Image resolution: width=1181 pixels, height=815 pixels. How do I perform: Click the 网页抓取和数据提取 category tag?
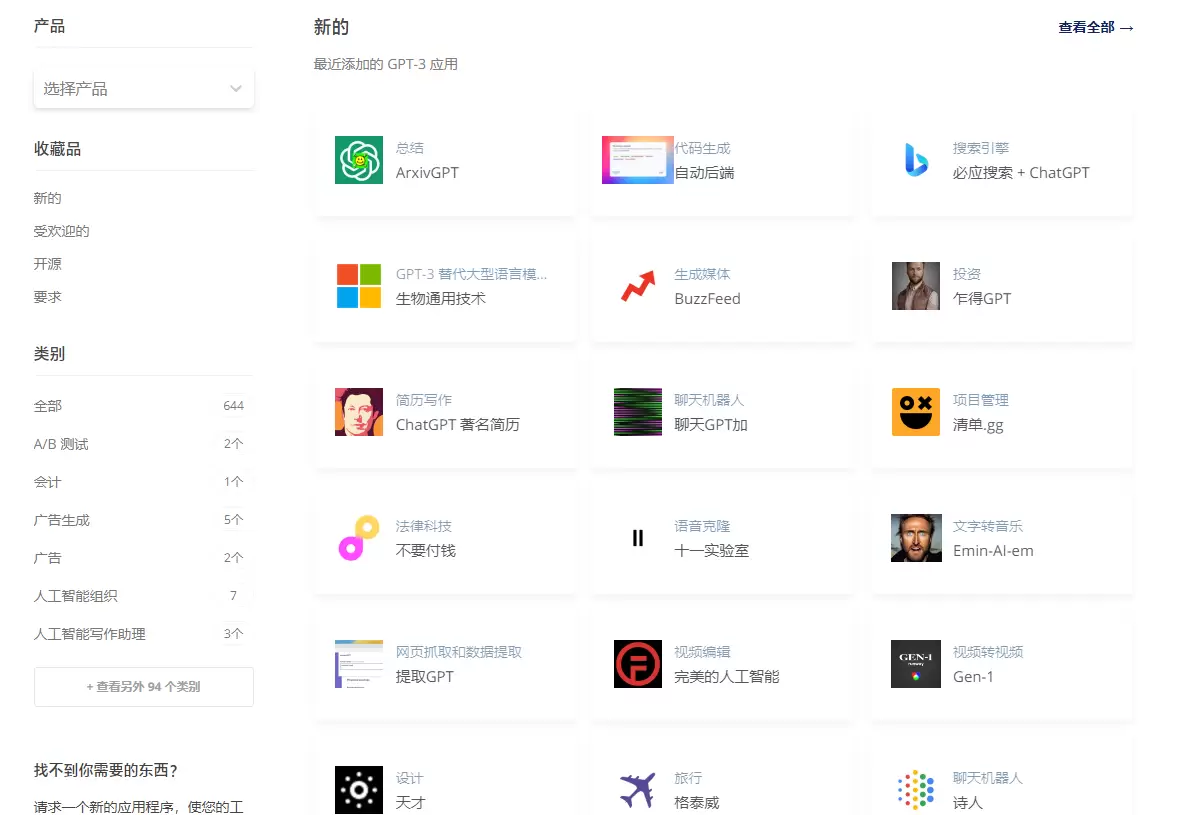pos(459,652)
